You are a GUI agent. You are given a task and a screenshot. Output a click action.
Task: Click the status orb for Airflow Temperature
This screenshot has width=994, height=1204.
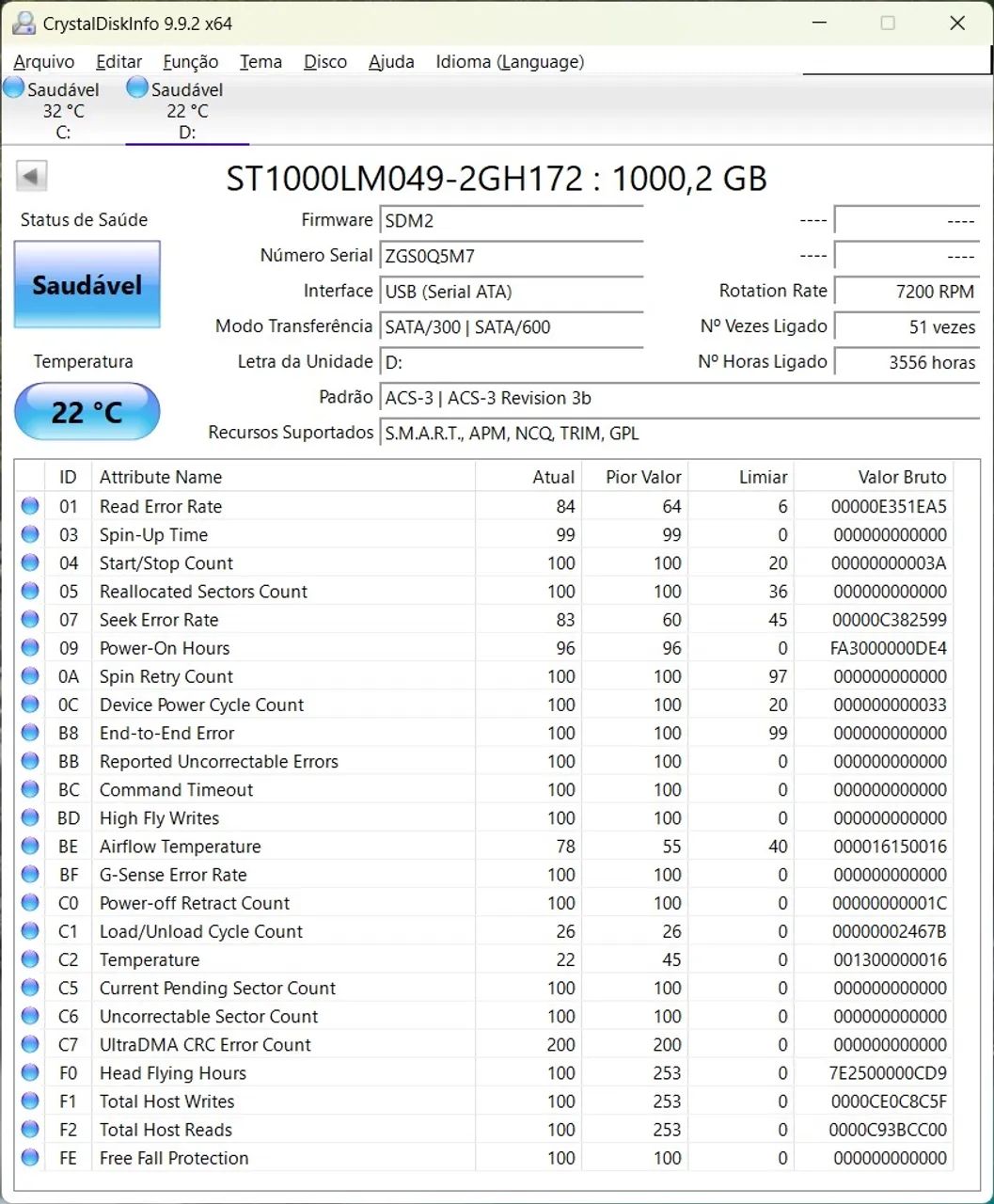(x=30, y=846)
